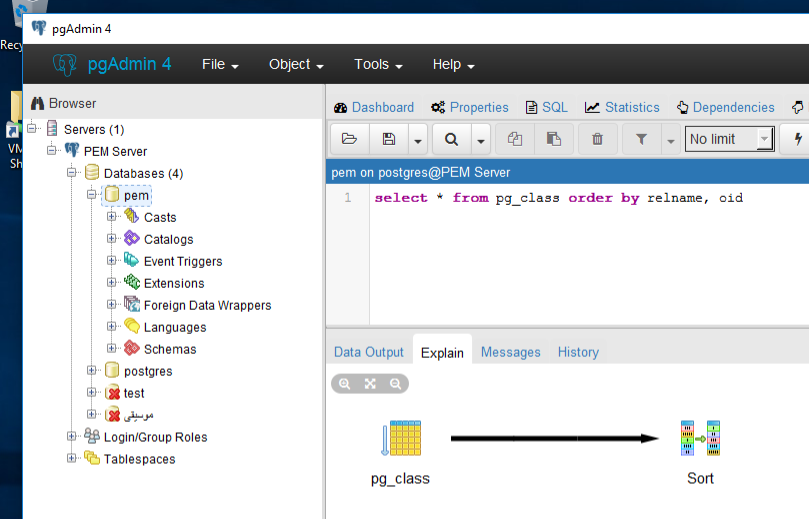Viewport: 809px width, 519px height.
Task: Open the Statistics tab
Action: [x=622, y=107]
